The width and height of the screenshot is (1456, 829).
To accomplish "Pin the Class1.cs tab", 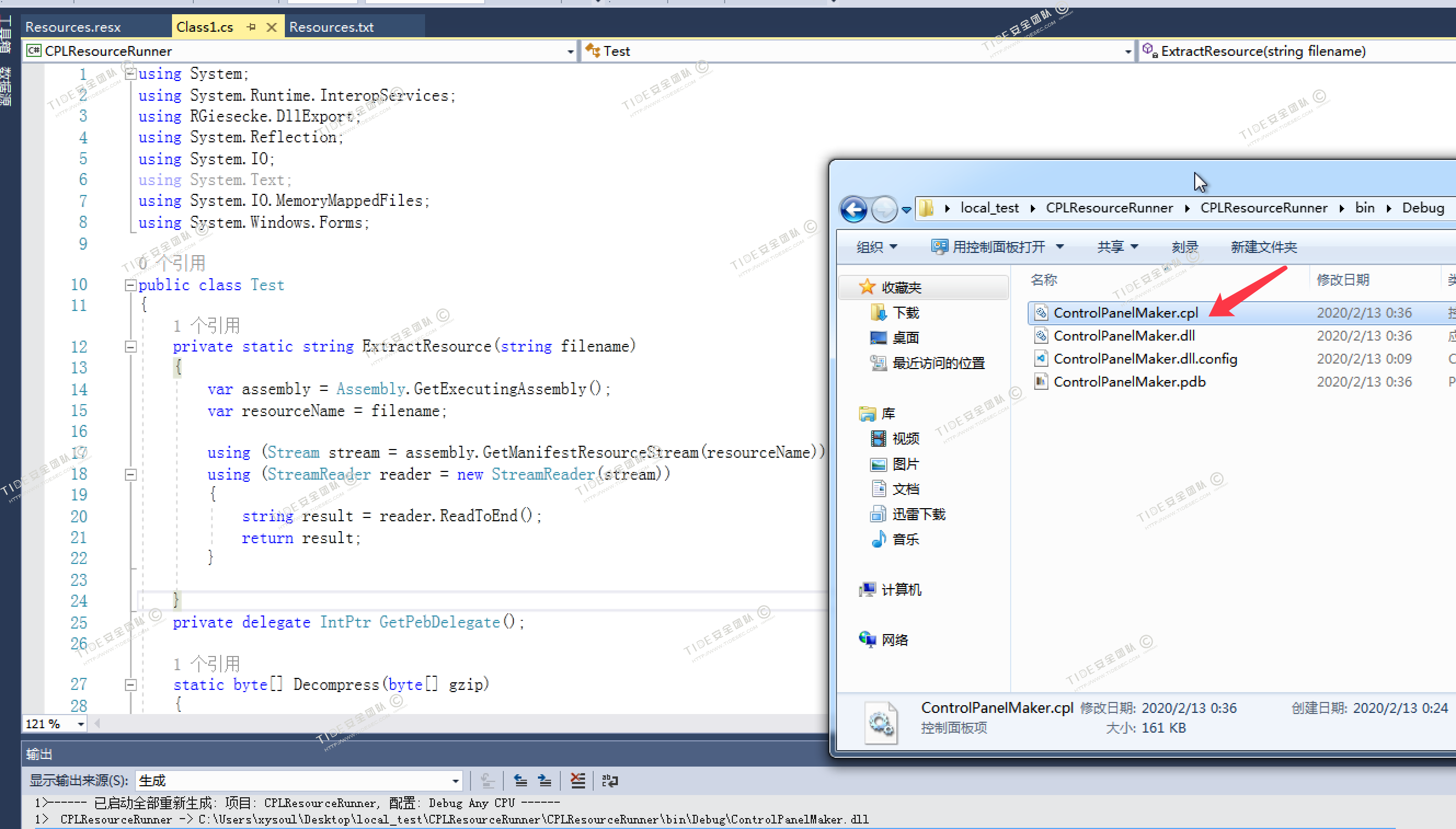I will click(251, 27).
